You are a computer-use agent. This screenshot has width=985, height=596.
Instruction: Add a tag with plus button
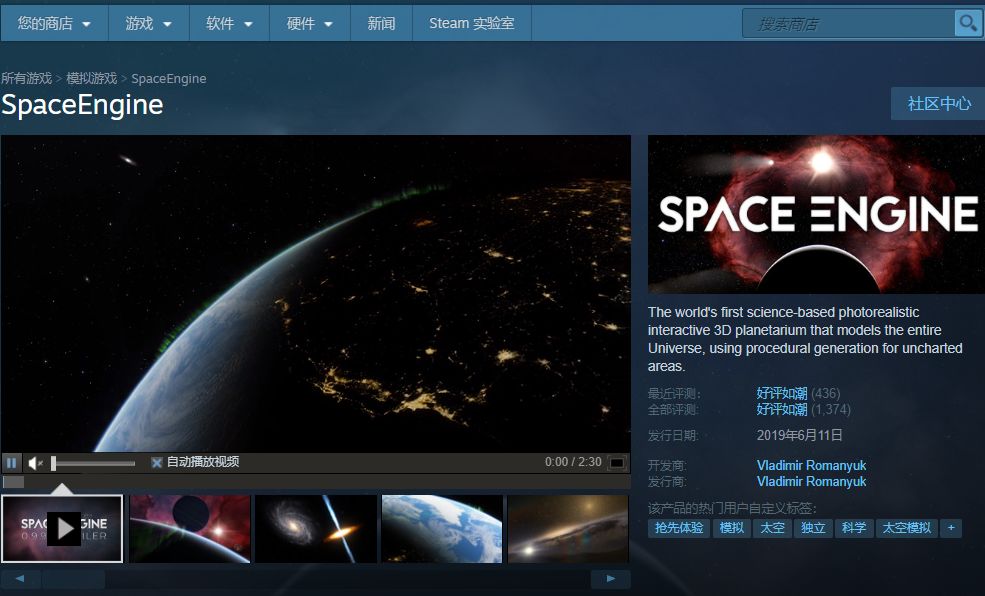coord(951,528)
